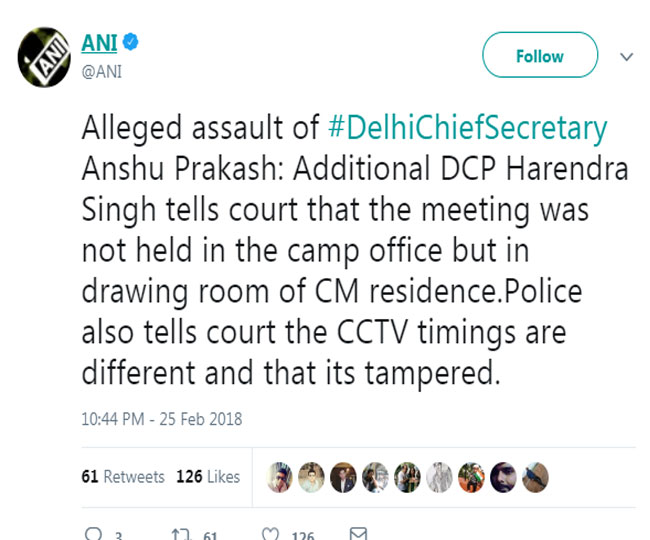650x540 pixels.
Task: Open the #DelhiChiefSecretary hashtag
Action: [x=468, y=129]
